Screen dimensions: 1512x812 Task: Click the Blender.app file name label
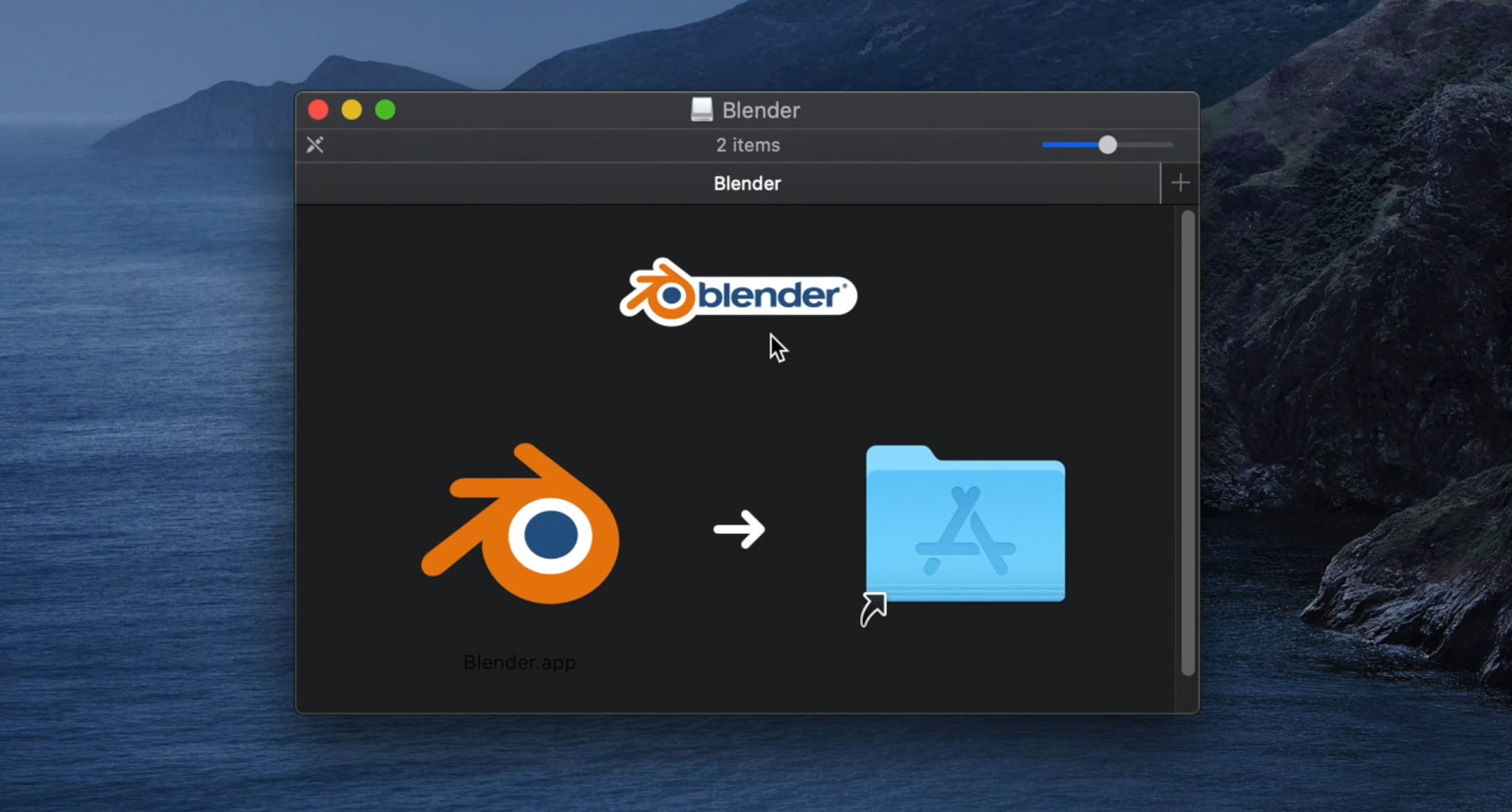click(520, 662)
